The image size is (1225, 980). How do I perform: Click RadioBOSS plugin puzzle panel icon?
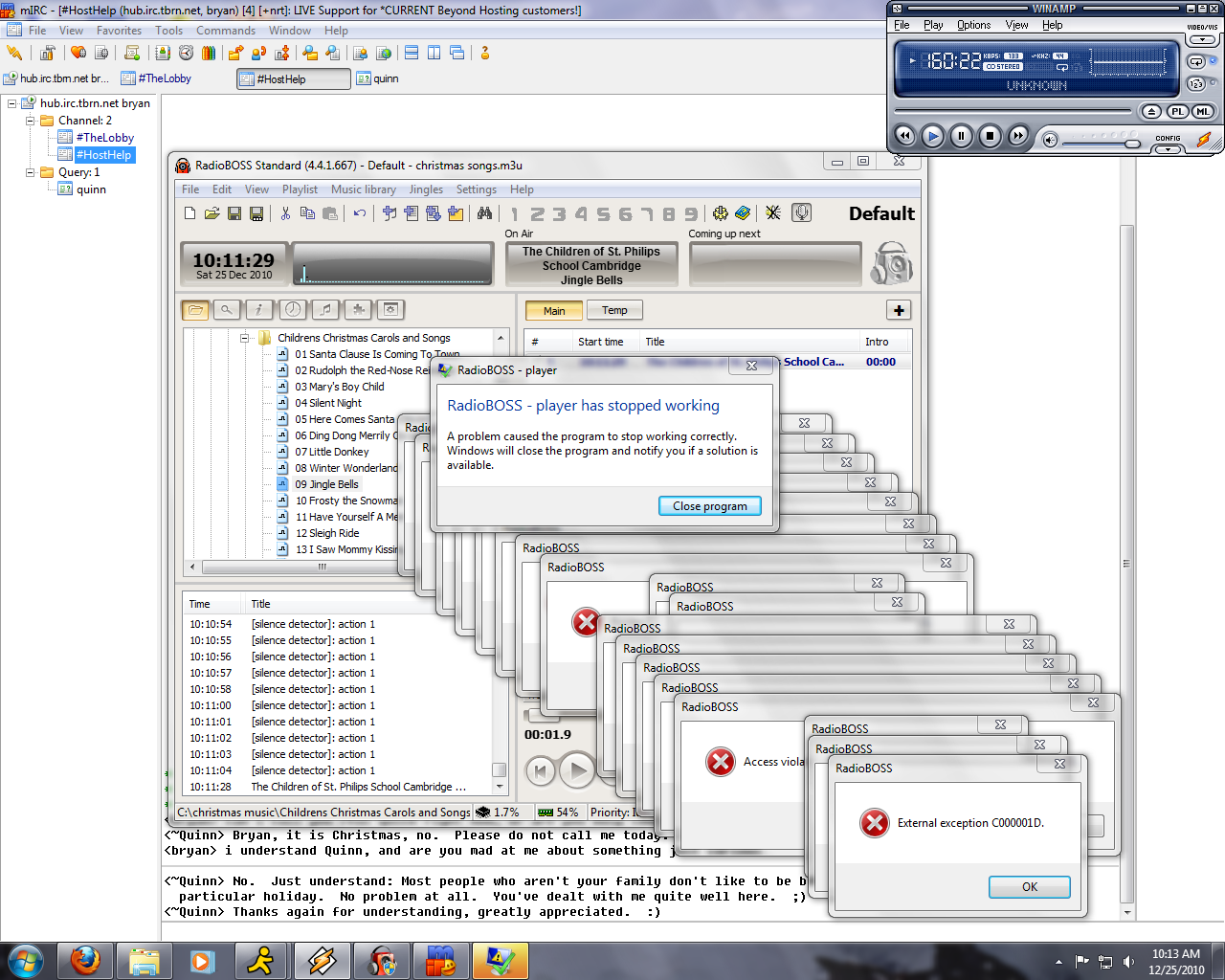tap(358, 309)
